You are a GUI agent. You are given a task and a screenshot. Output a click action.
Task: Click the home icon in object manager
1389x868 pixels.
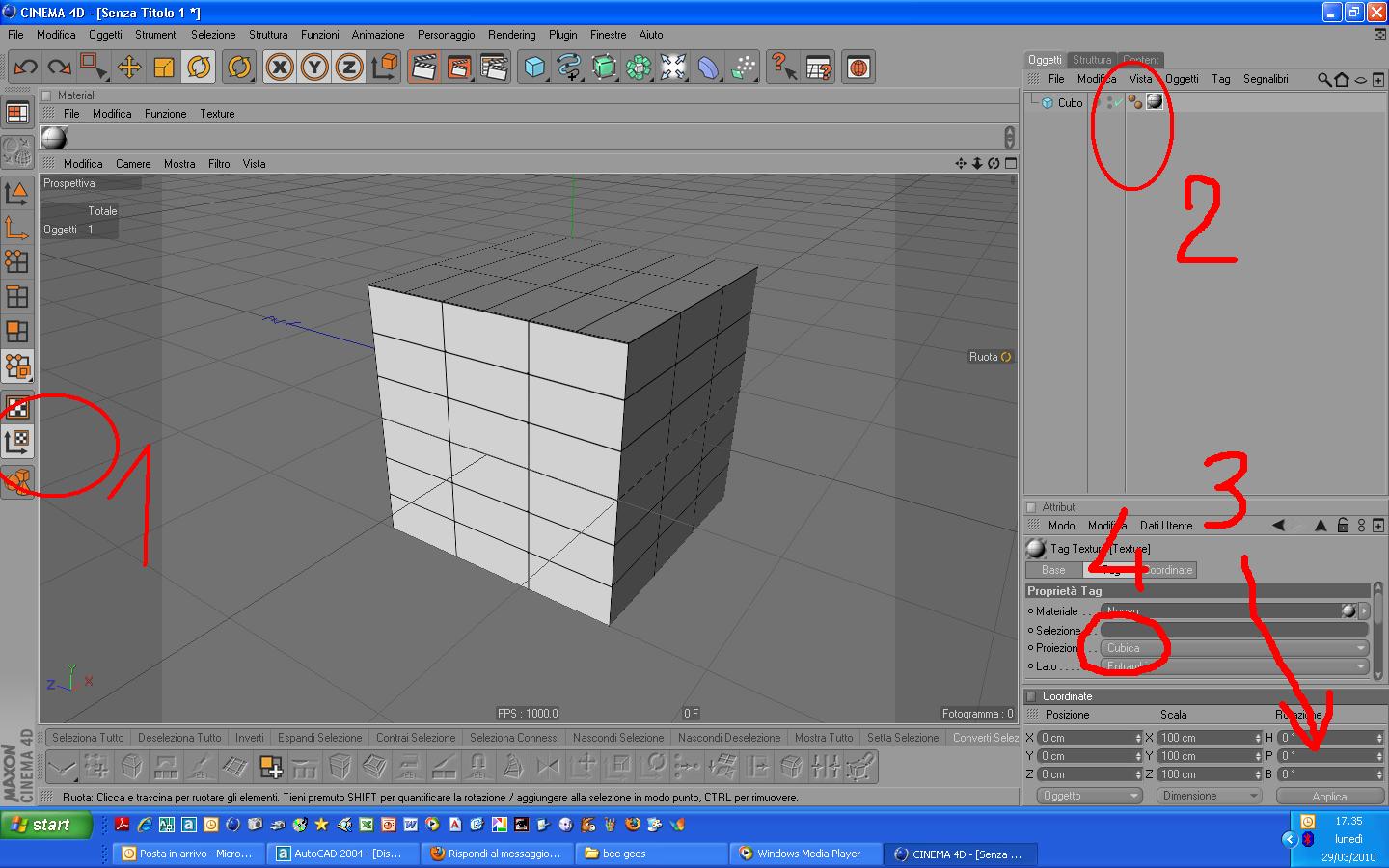(x=1341, y=79)
